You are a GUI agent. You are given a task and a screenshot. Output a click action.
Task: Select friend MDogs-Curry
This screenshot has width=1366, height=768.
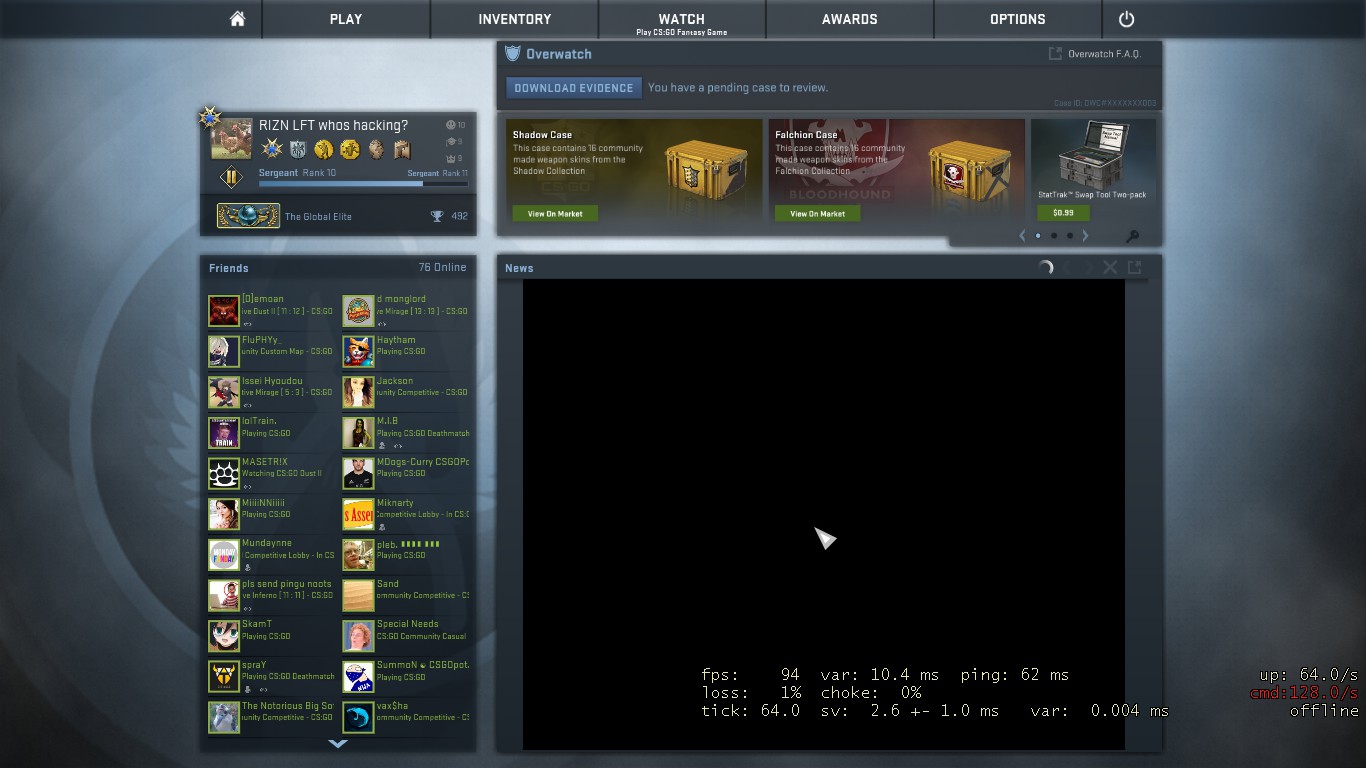[x=406, y=473]
